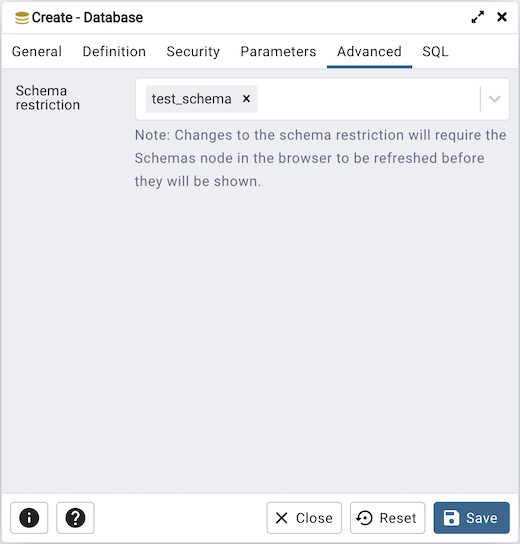Select the test_schema chip label
The width and height of the screenshot is (520, 544).
(191, 99)
